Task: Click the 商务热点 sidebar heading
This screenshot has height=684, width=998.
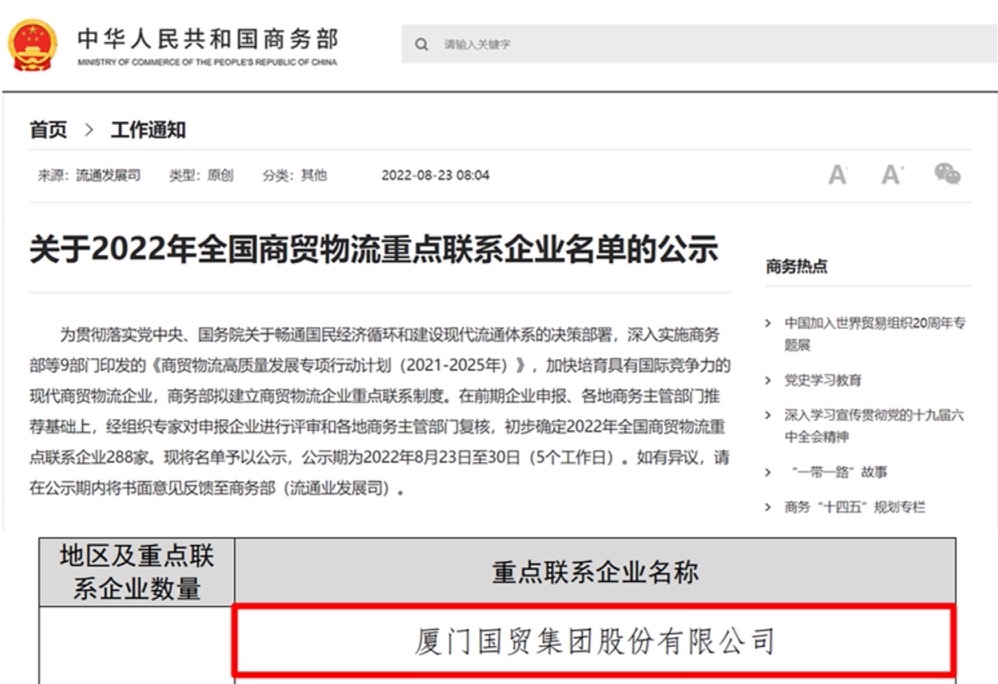Action: (796, 267)
